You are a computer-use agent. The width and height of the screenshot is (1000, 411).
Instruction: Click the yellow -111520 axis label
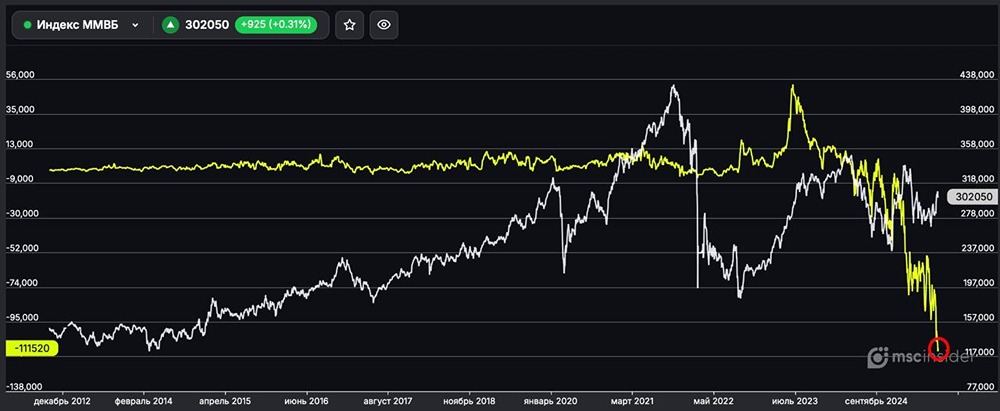click(31, 347)
